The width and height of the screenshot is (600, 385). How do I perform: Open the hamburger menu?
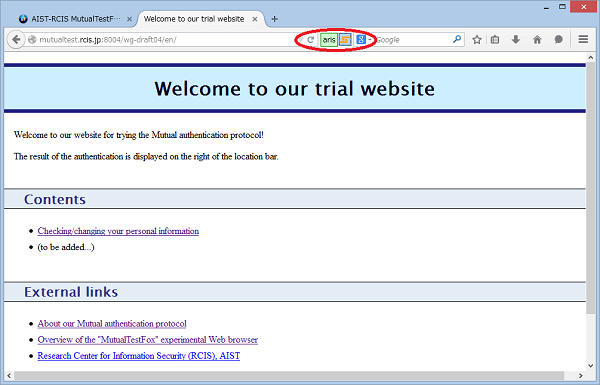click(x=583, y=39)
